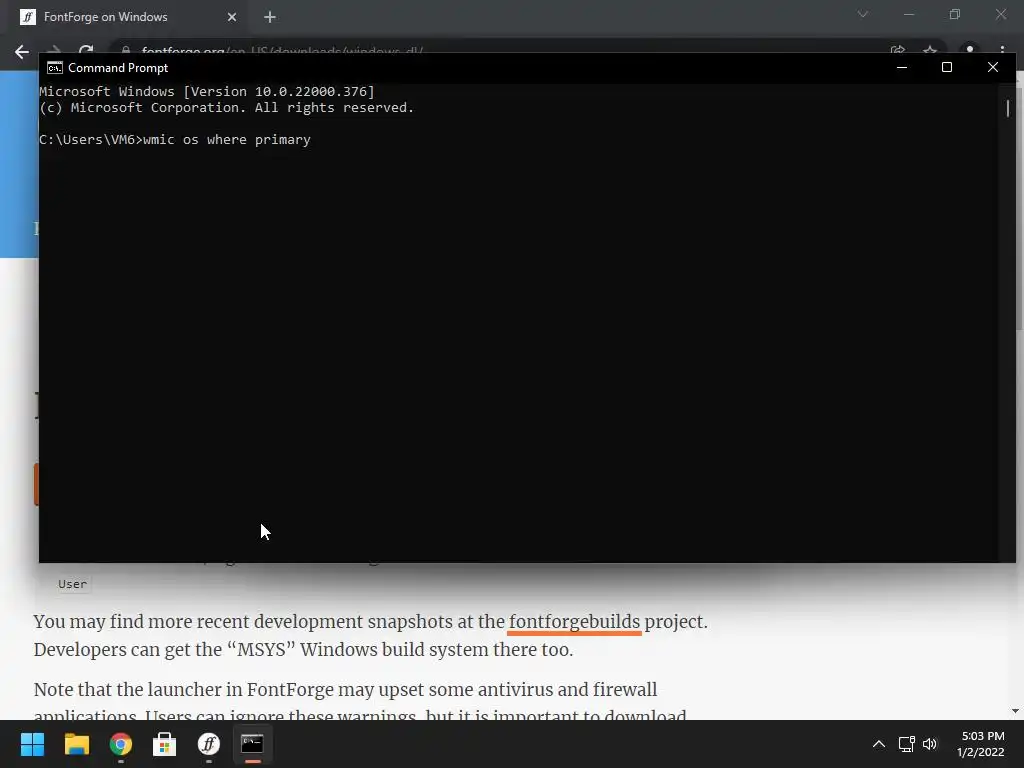This screenshot has width=1024, height=768.
Task: Go back in the Chrome browser
Action: [x=22, y=52]
